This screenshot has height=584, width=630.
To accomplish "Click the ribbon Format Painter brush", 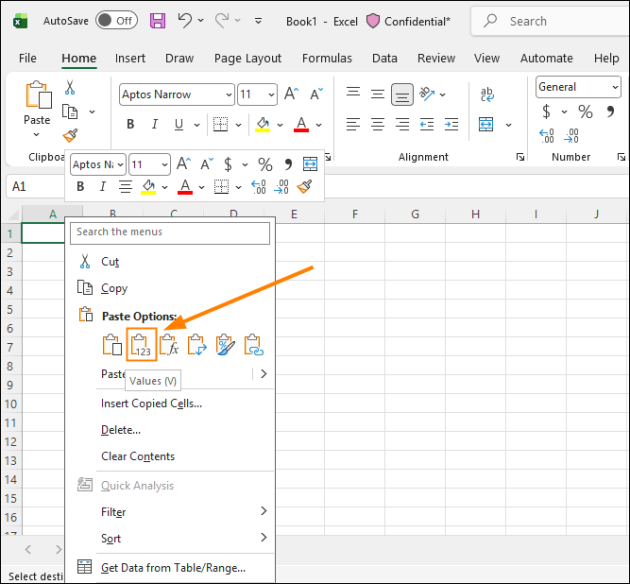I will 70,135.
